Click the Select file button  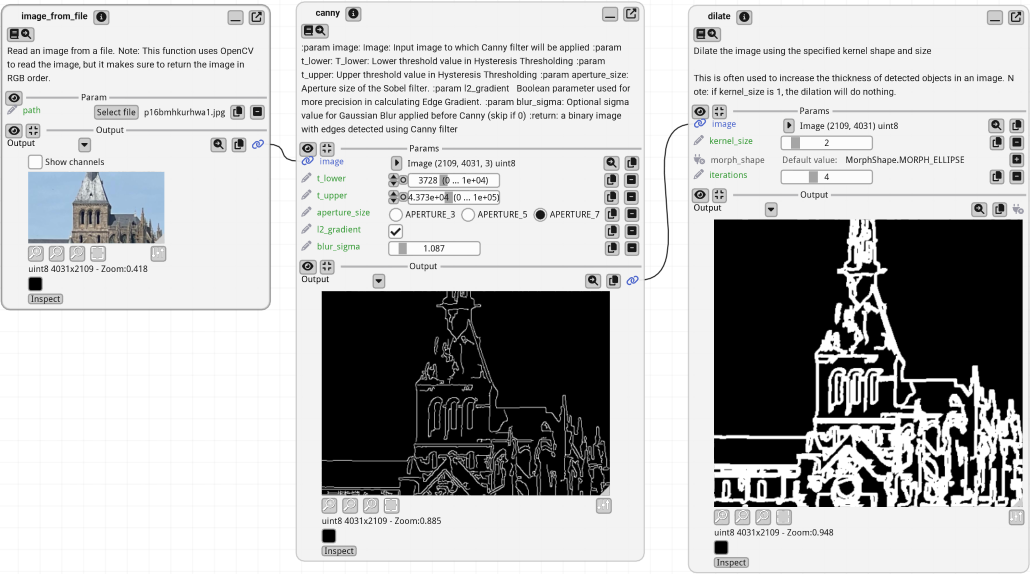(116, 112)
